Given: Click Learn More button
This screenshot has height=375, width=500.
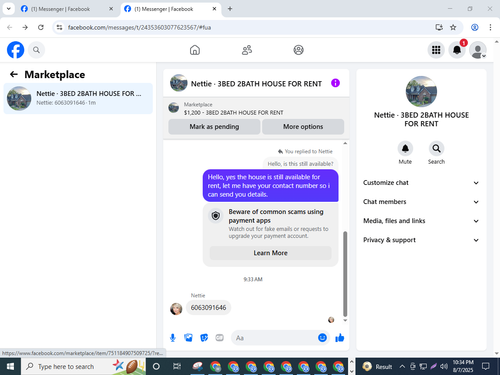Looking at the screenshot, I should coord(270,253).
